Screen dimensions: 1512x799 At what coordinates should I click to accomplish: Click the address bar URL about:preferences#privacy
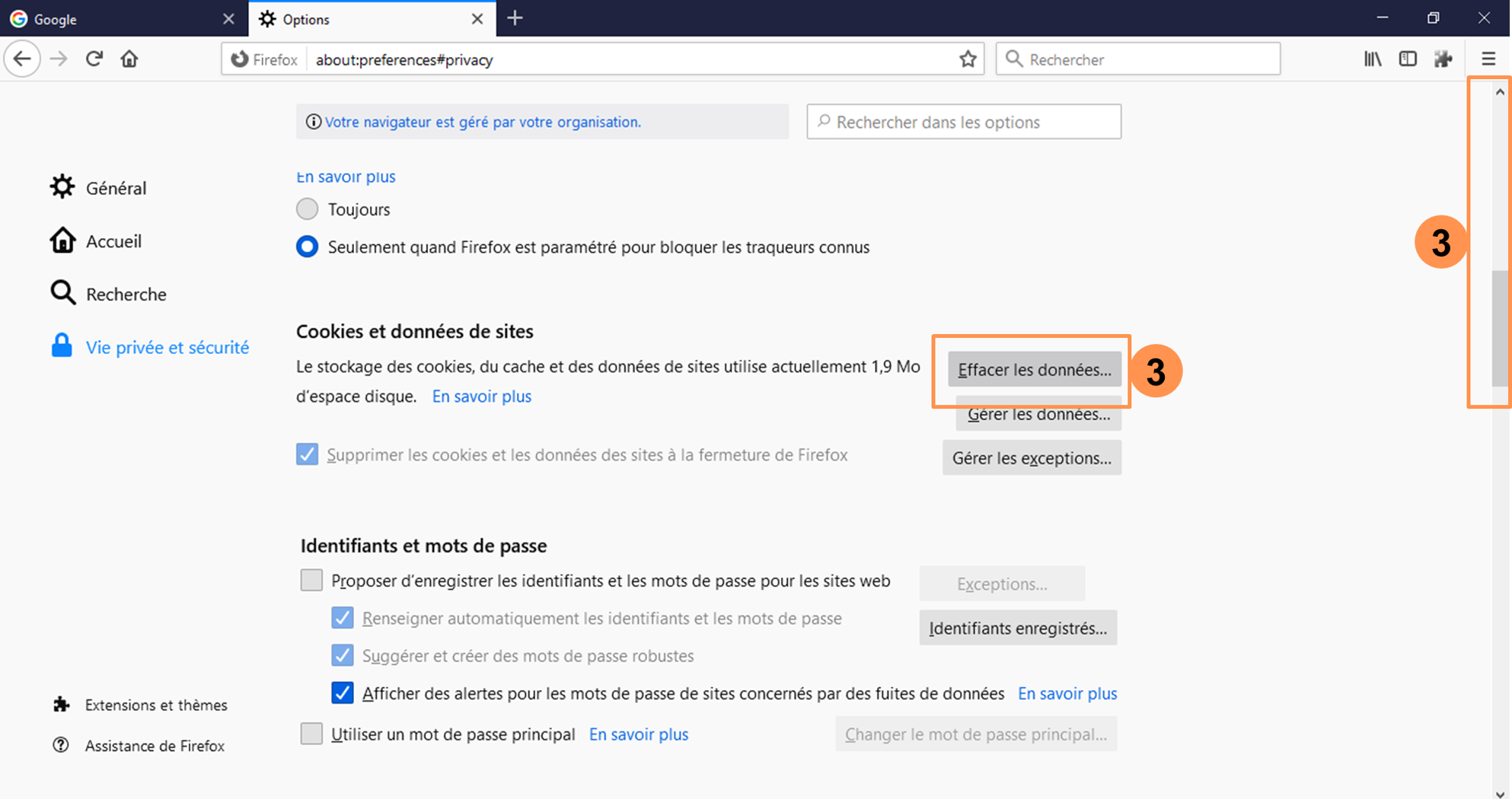tap(404, 59)
